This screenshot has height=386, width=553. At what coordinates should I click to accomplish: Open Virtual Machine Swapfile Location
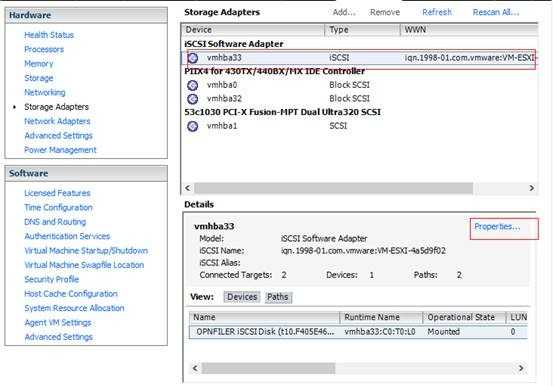click(84, 265)
